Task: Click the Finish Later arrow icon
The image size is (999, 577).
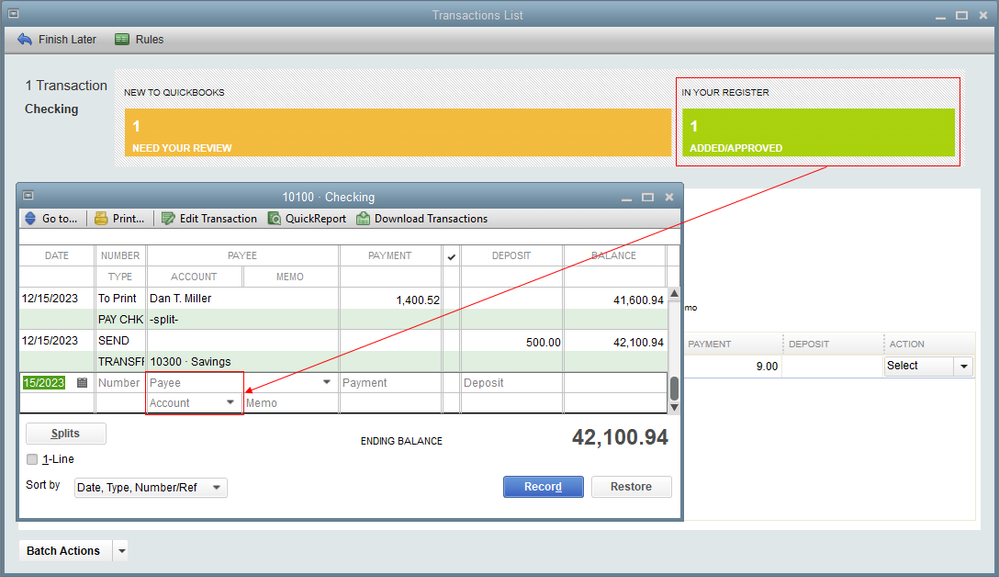Action: coord(25,39)
